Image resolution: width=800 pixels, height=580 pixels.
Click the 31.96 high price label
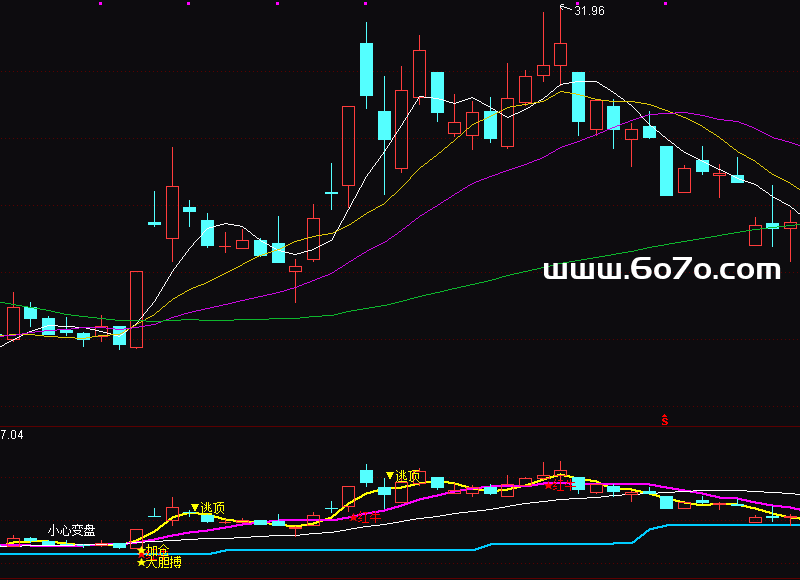click(589, 11)
